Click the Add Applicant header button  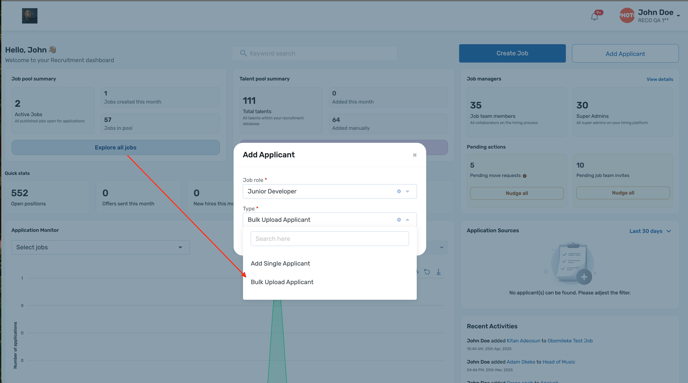625,54
